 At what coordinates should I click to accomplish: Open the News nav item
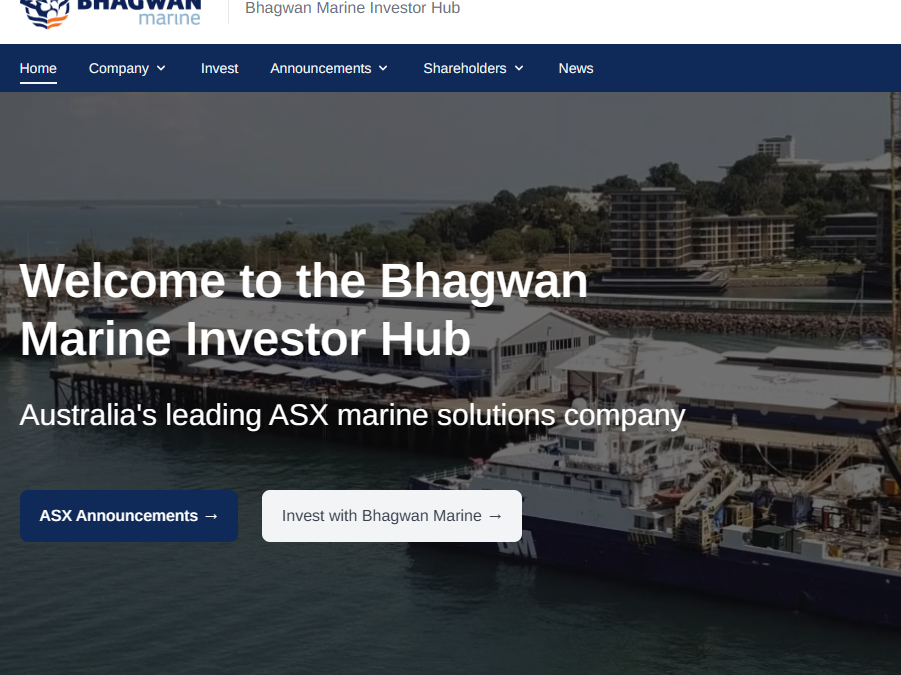(x=576, y=68)
